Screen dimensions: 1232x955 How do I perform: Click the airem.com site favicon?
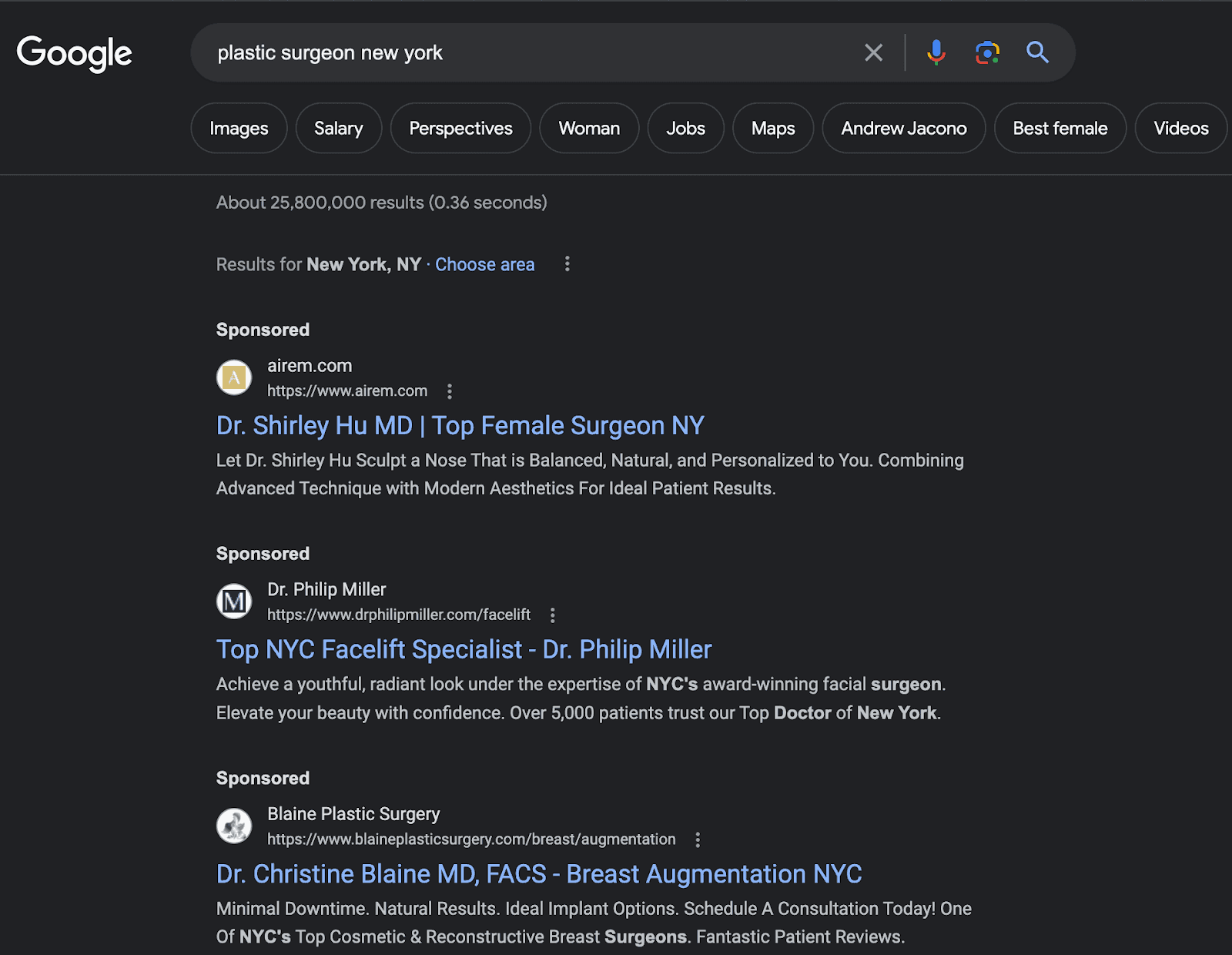[x=234, y=377]
